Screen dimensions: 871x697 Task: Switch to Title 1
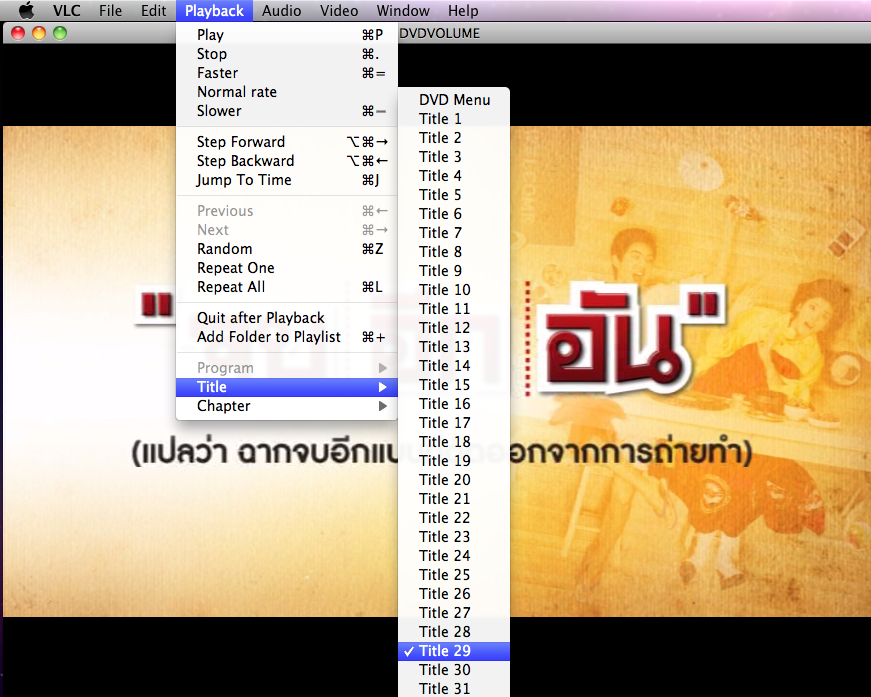pos(454,119)
